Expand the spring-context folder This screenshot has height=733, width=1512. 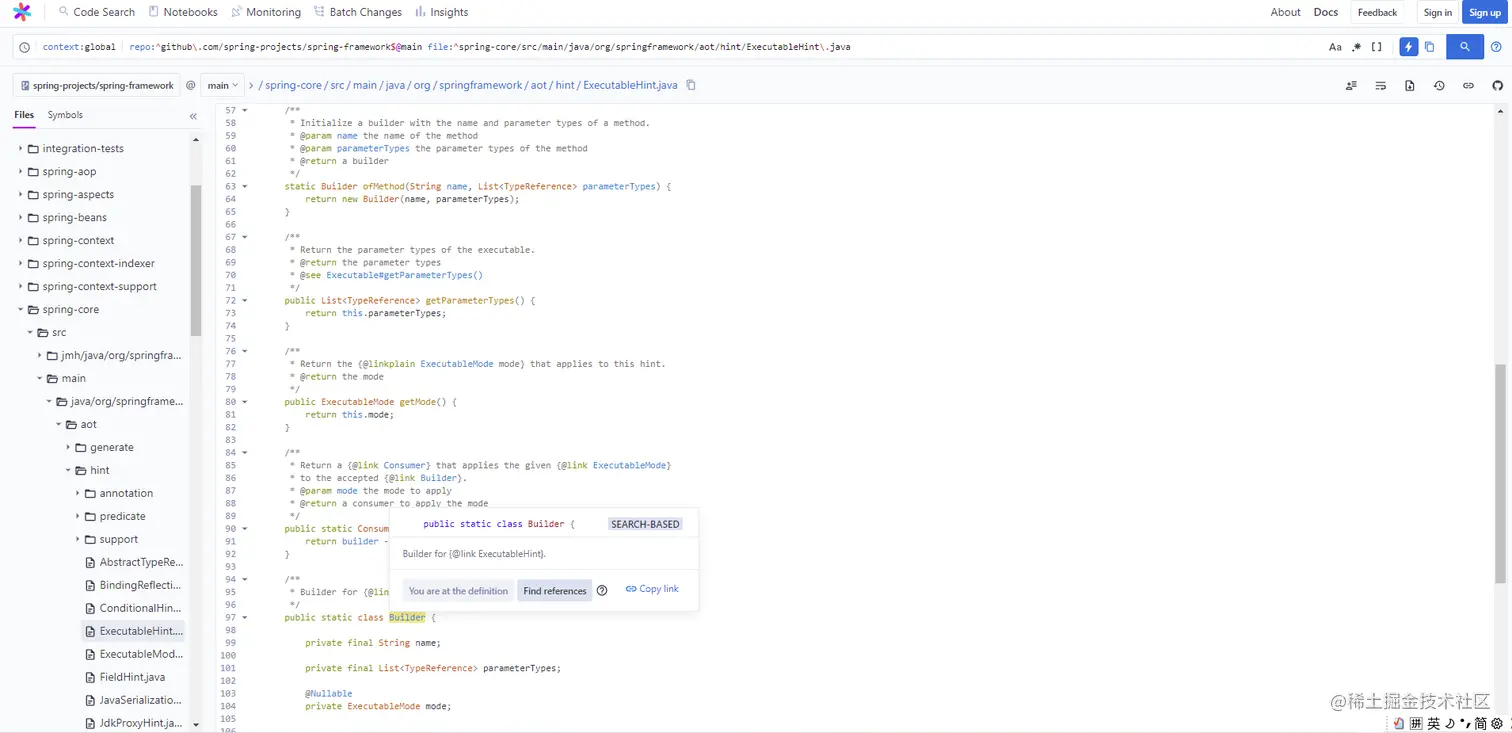[21, 241]
